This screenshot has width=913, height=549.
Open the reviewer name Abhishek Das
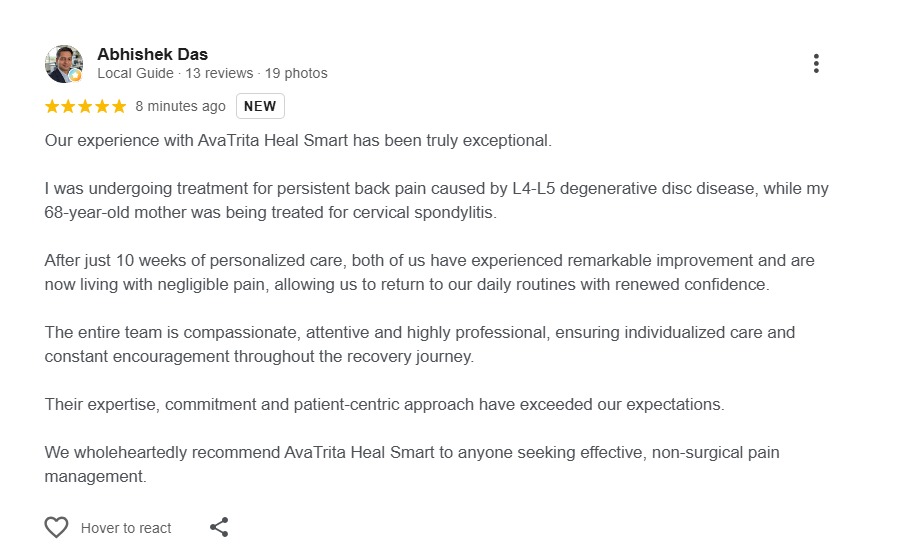(x=153, y=54)
